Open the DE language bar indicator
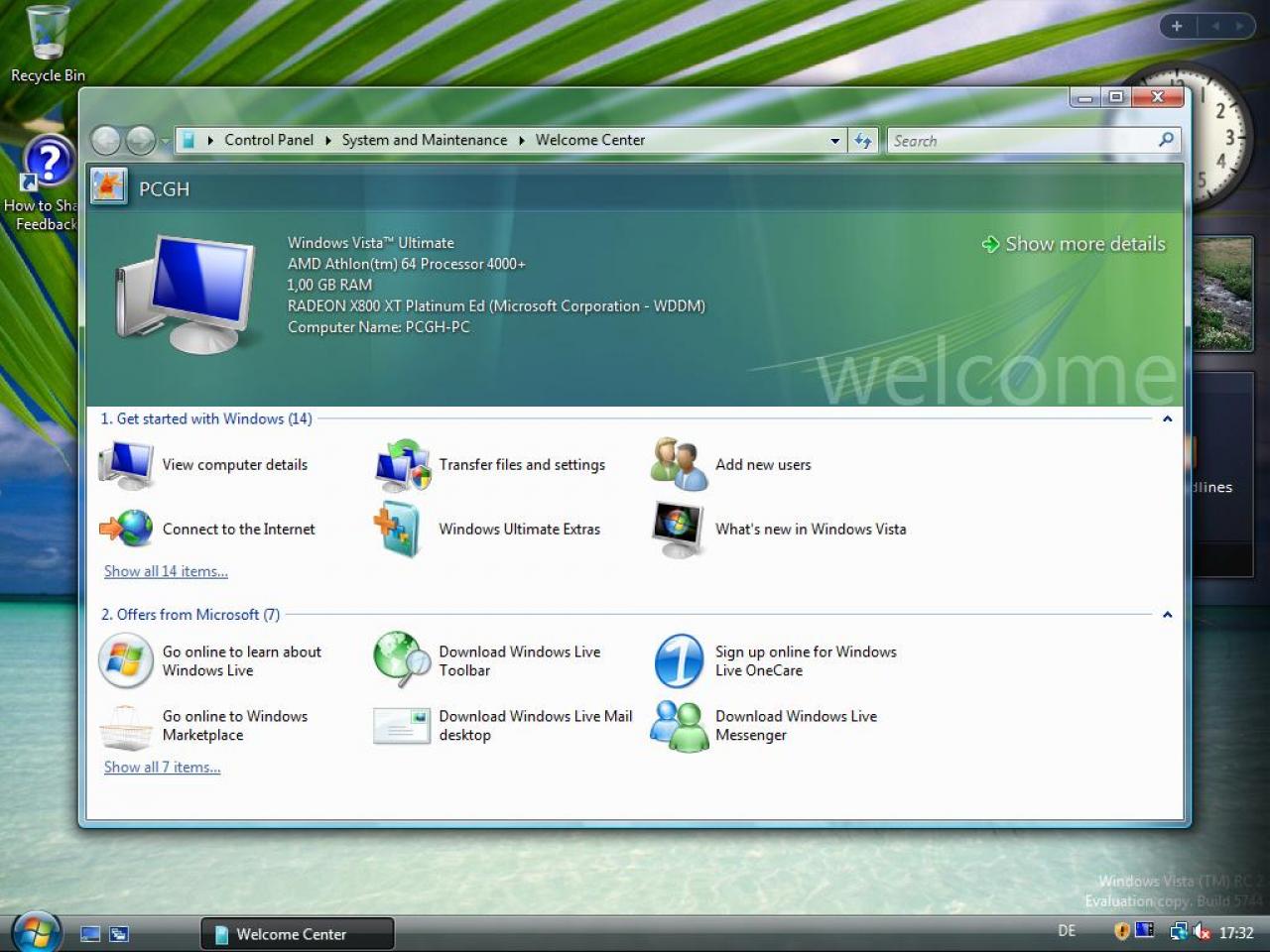Viewport: 1270px width, 952px height. (x=1067, y=931)
